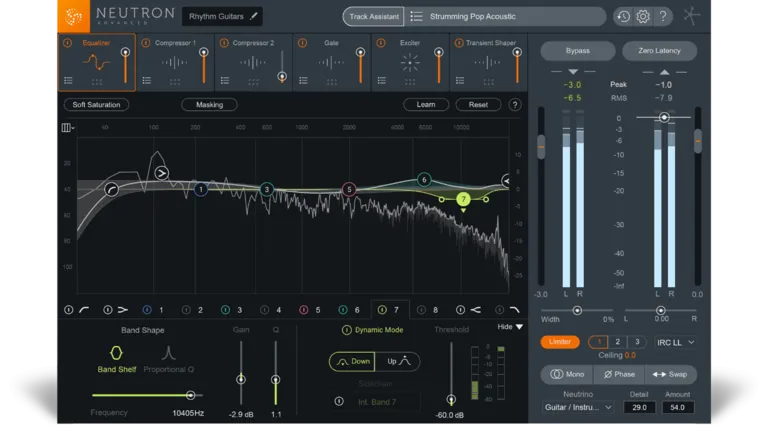Open the Guitar / Instru... Neutrino dropdown
Image resolution: width=768 pixels, height=430 pixels.
pos(578,407)
